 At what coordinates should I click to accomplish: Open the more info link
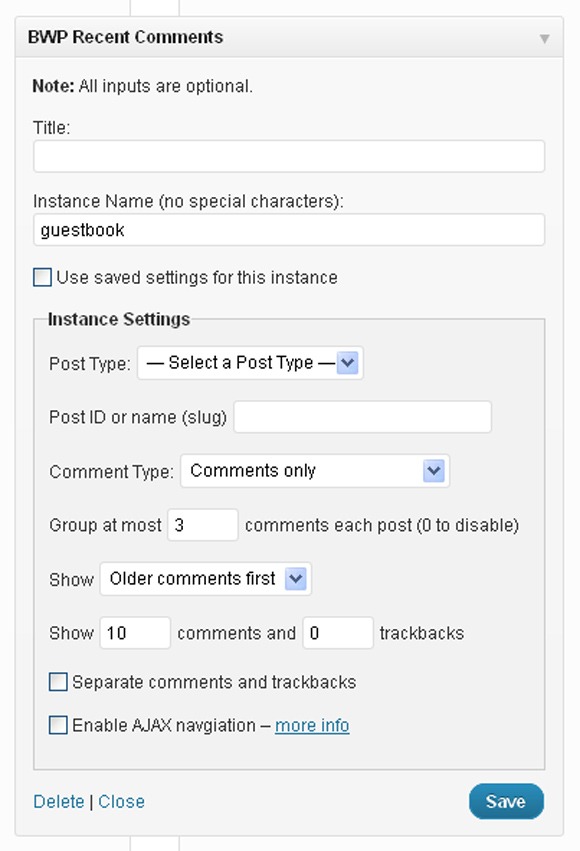(312, 725)
